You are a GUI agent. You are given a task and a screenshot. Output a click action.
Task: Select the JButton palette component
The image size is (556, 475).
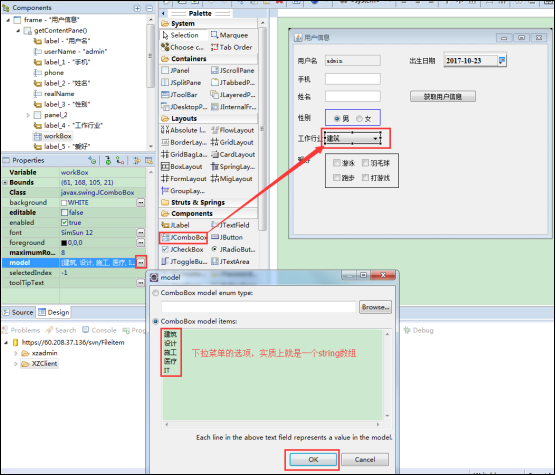coord(227,238)
